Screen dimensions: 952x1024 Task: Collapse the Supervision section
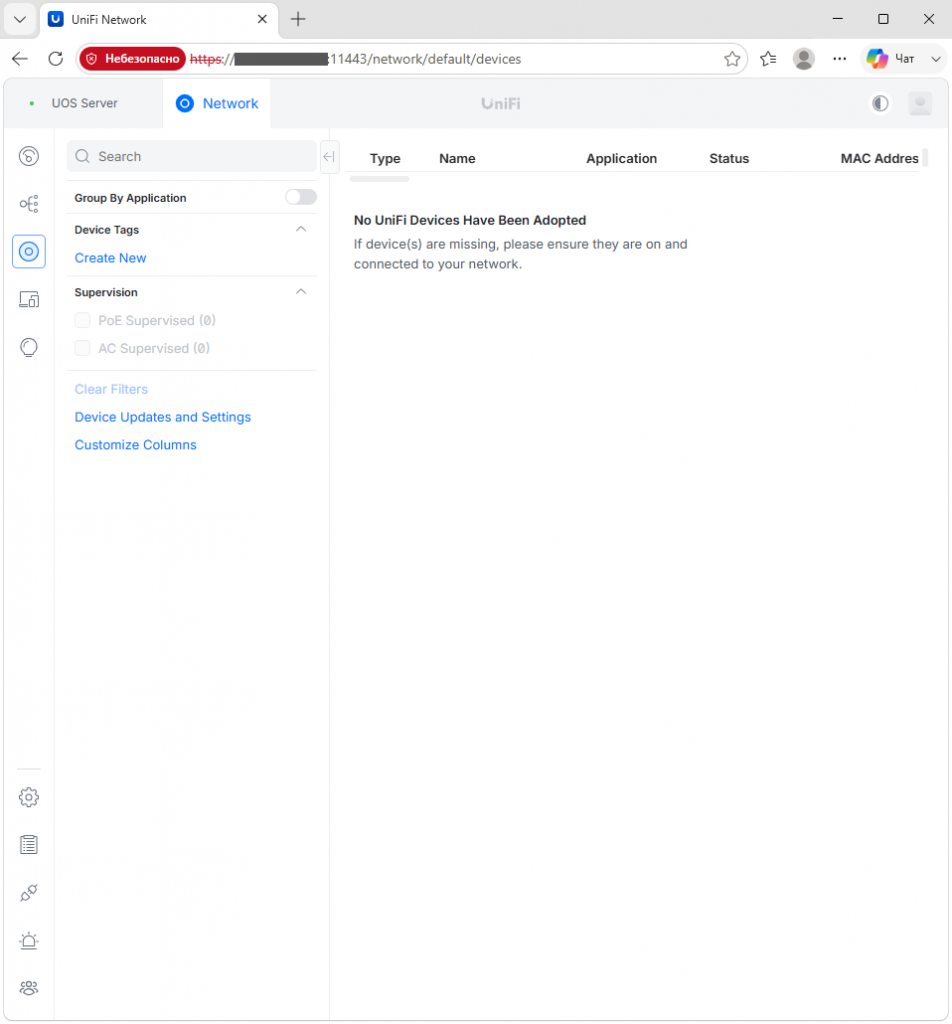301,292
